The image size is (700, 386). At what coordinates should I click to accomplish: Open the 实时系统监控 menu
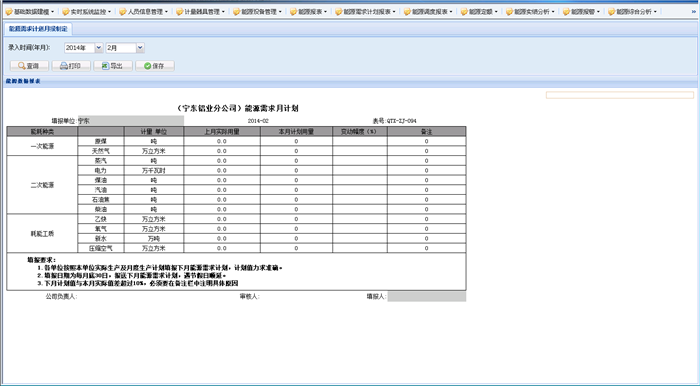pos(87,12)
